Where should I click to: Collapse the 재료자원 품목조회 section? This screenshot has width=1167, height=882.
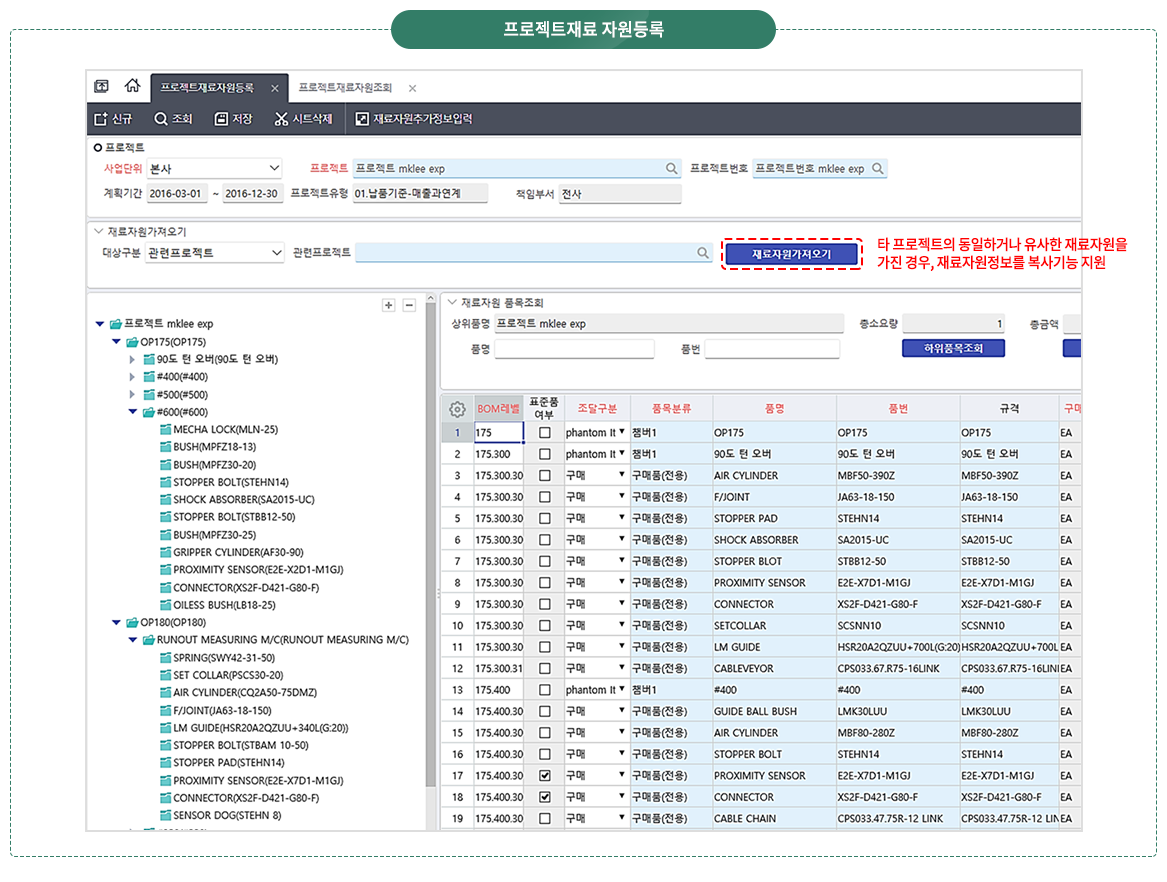452,302
